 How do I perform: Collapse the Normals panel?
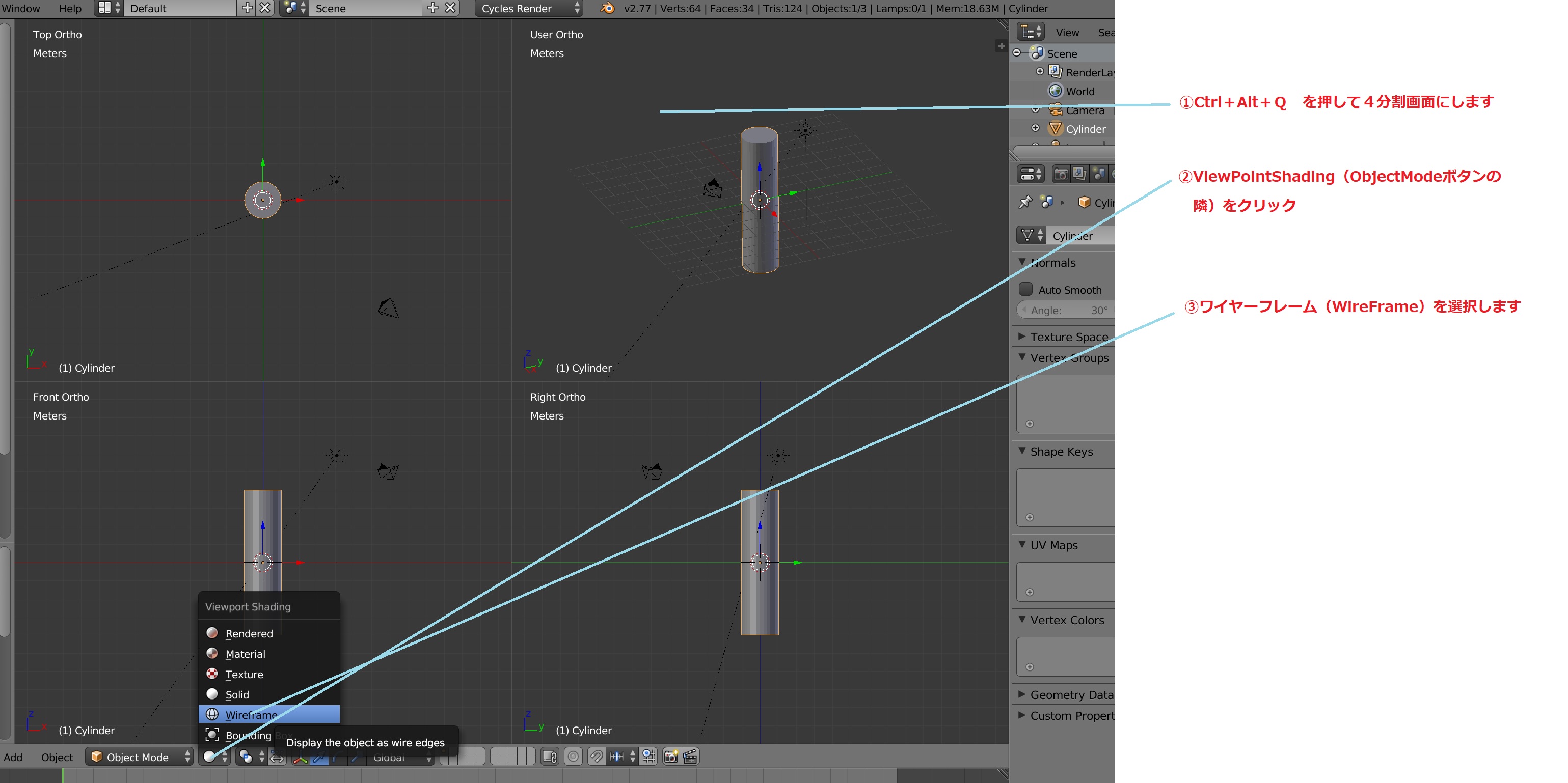click(x=1022, y=262)
